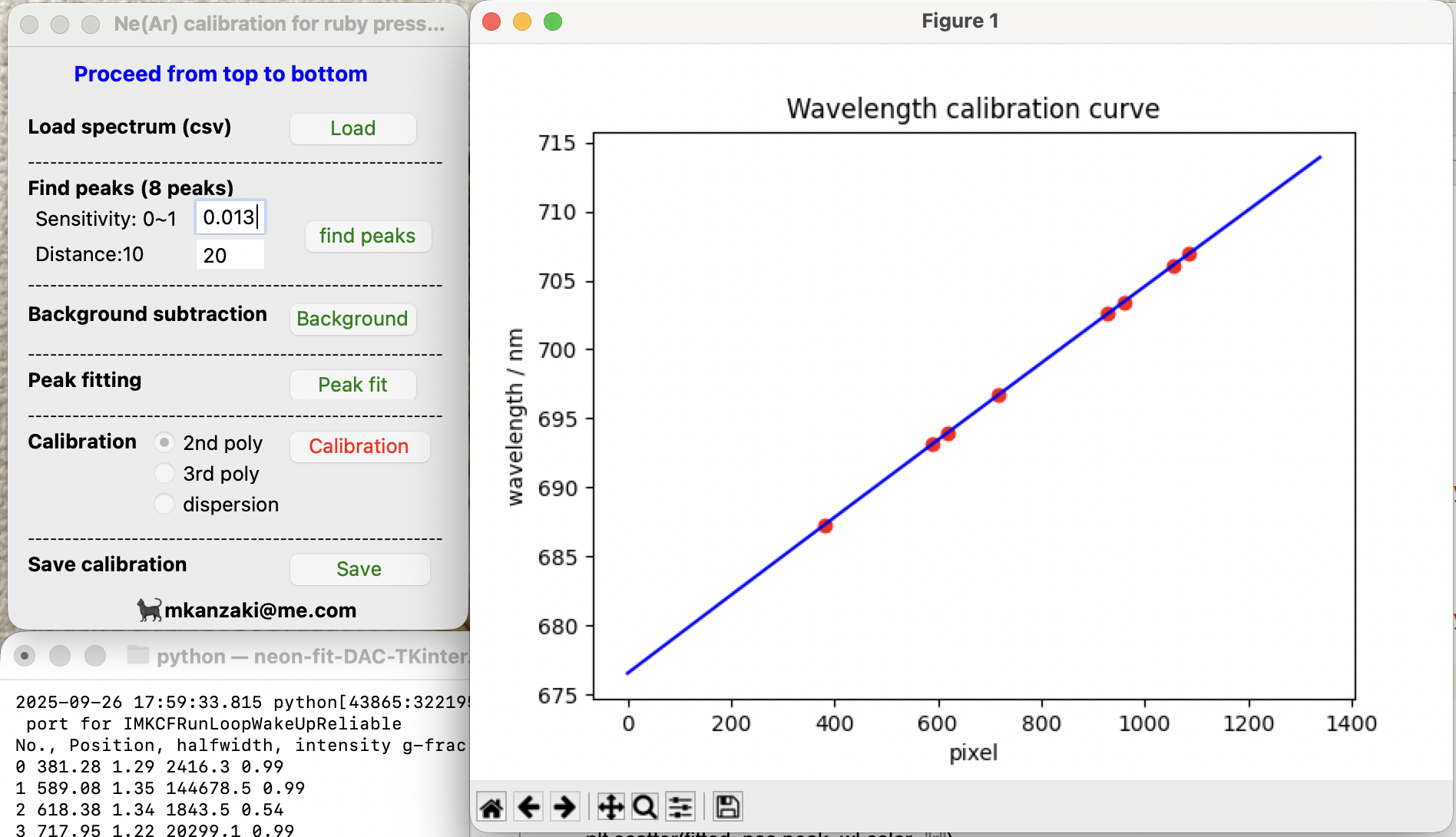Choose the 3rd poly calibration option
Screen dimensions: 1456x837
[164, 474]
